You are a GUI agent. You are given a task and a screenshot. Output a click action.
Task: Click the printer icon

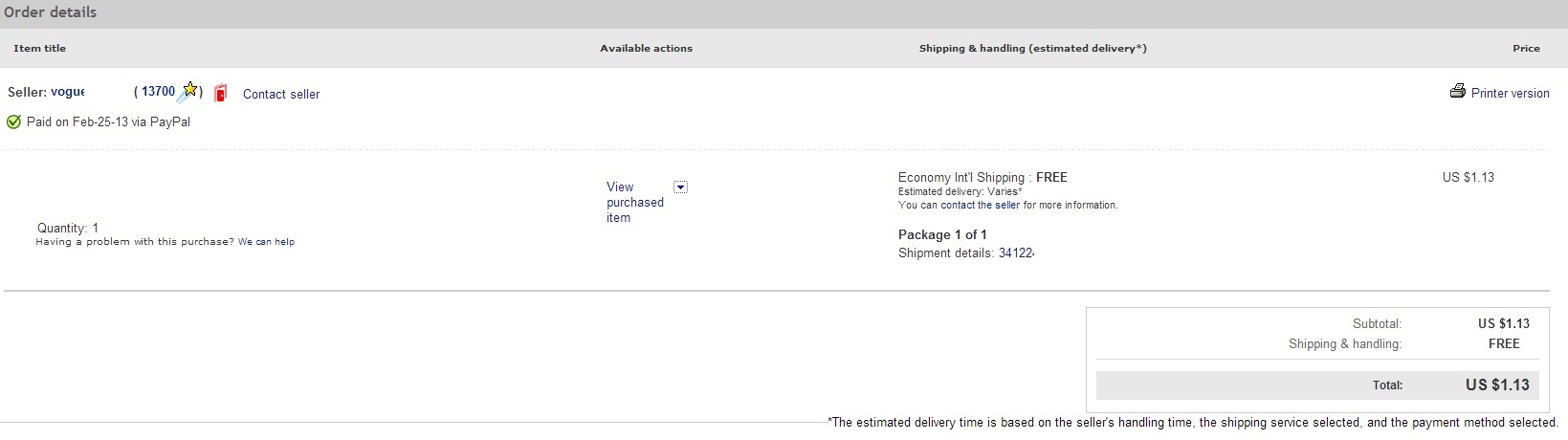pos(1457,92)
